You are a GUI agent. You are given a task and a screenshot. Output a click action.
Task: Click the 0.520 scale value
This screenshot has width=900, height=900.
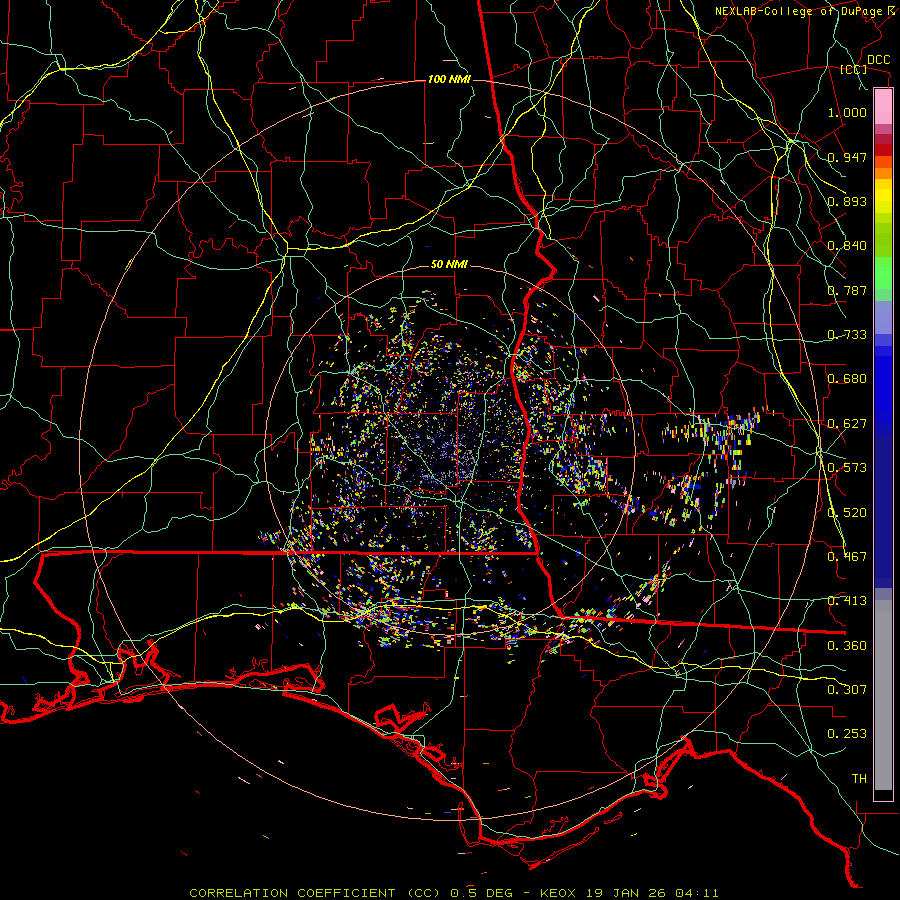pyautogui.click(x=847, y=513)
